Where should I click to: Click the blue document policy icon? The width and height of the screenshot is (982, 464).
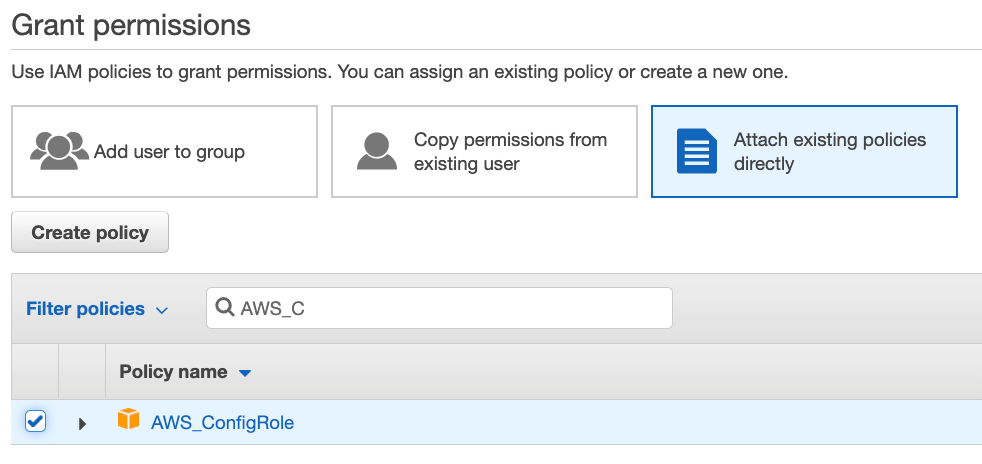[697, 151]
